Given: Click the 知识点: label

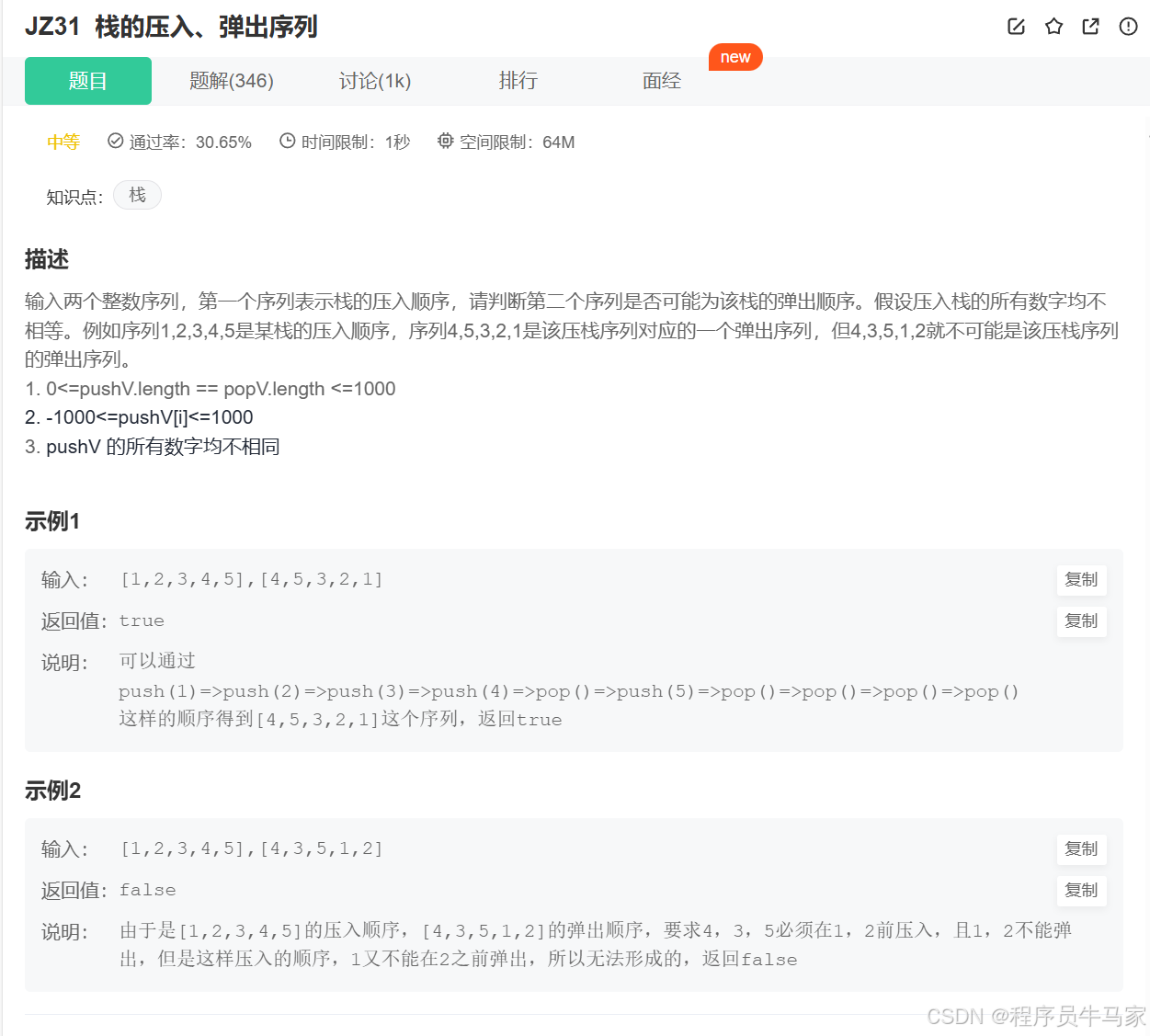Looking at the screenshot, I should (x=74, y=197).
